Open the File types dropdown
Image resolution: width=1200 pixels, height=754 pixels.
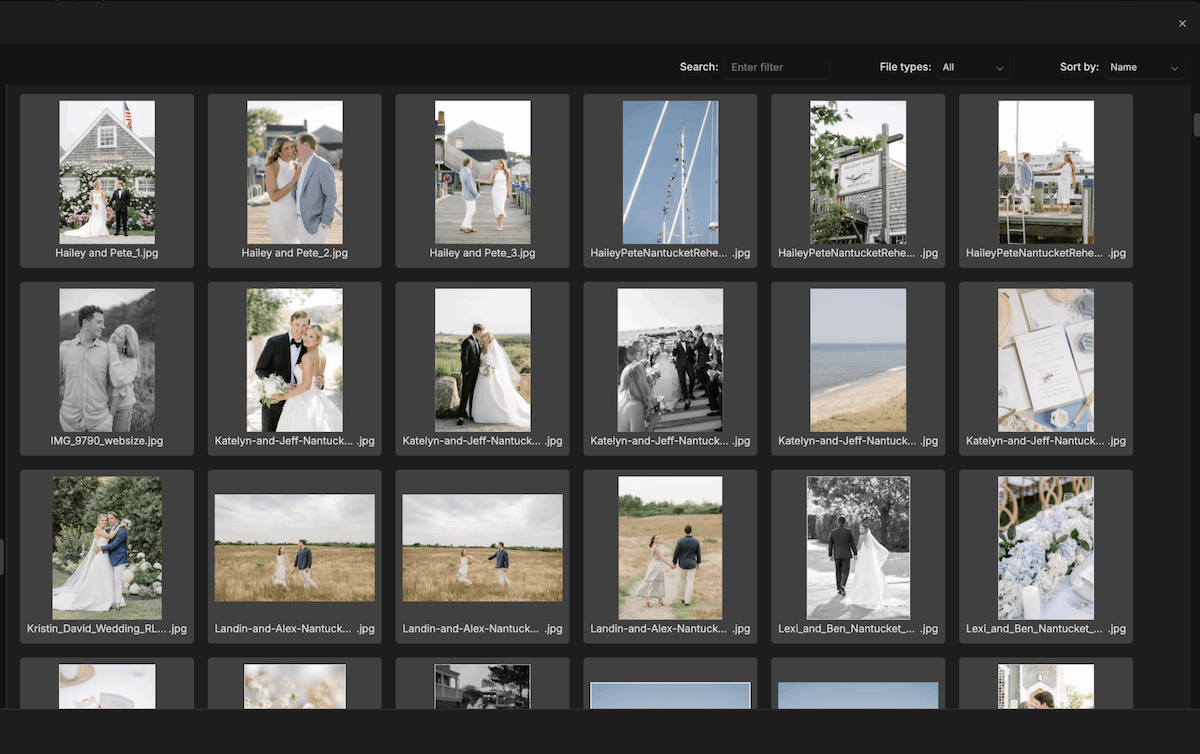click(x=973, y=67)
